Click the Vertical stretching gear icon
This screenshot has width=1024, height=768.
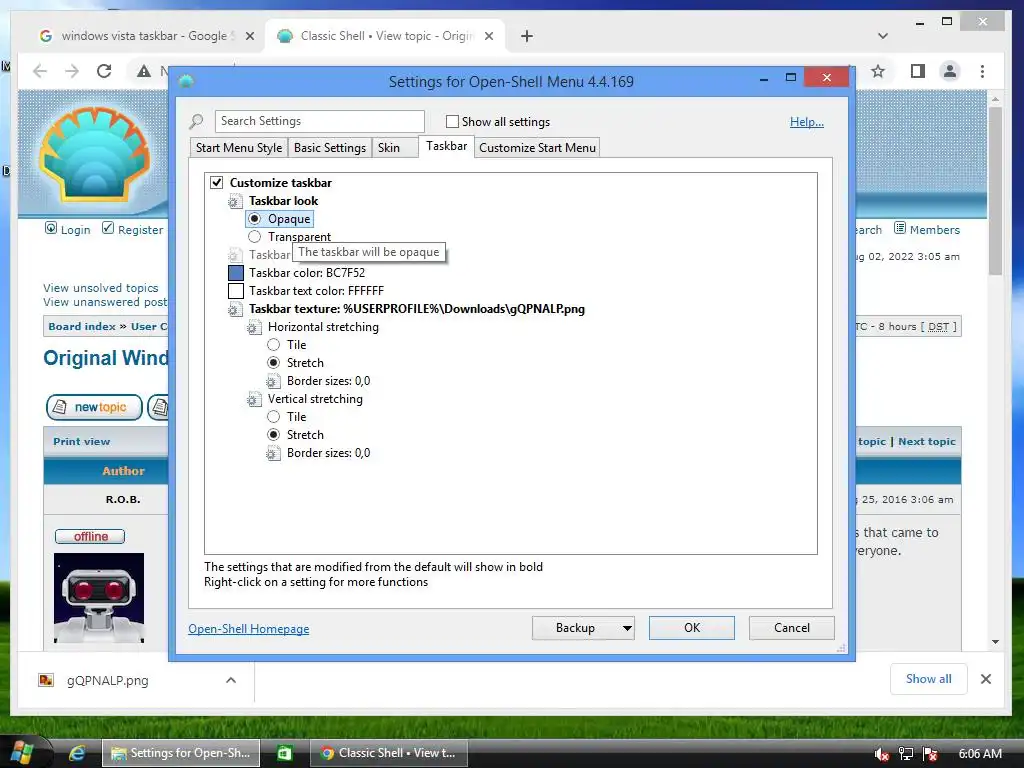(x=254, y=399)
